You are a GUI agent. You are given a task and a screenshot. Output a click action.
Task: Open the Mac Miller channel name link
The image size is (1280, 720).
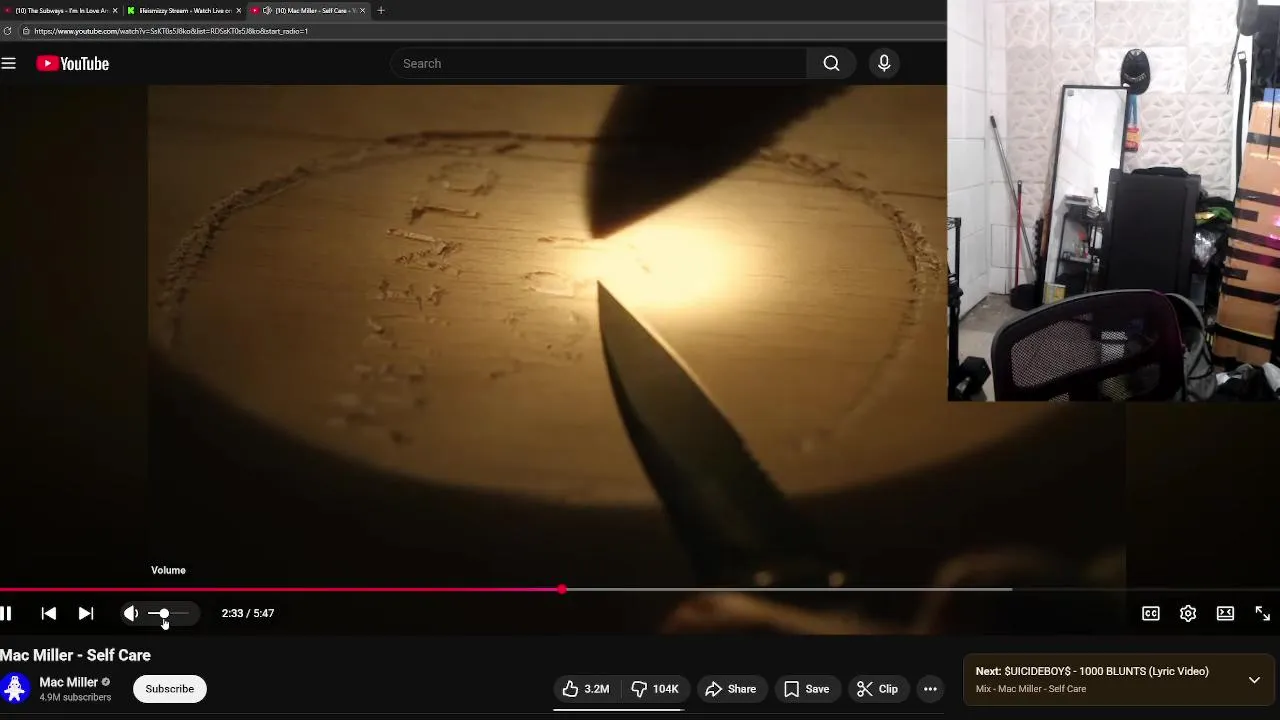point(68,682)
